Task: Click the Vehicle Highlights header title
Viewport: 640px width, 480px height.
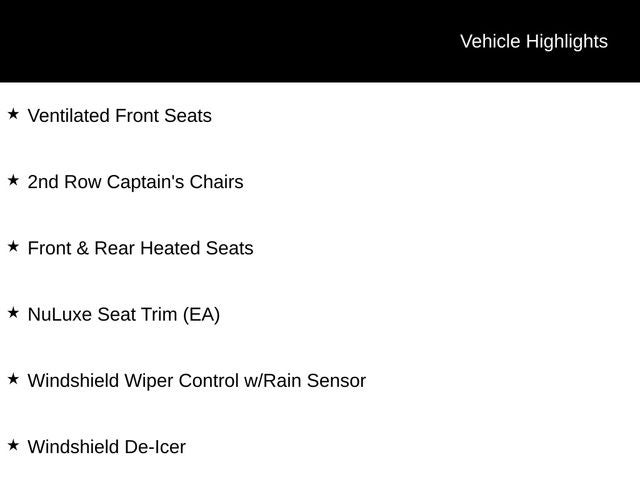Action: tap(533, 41)
